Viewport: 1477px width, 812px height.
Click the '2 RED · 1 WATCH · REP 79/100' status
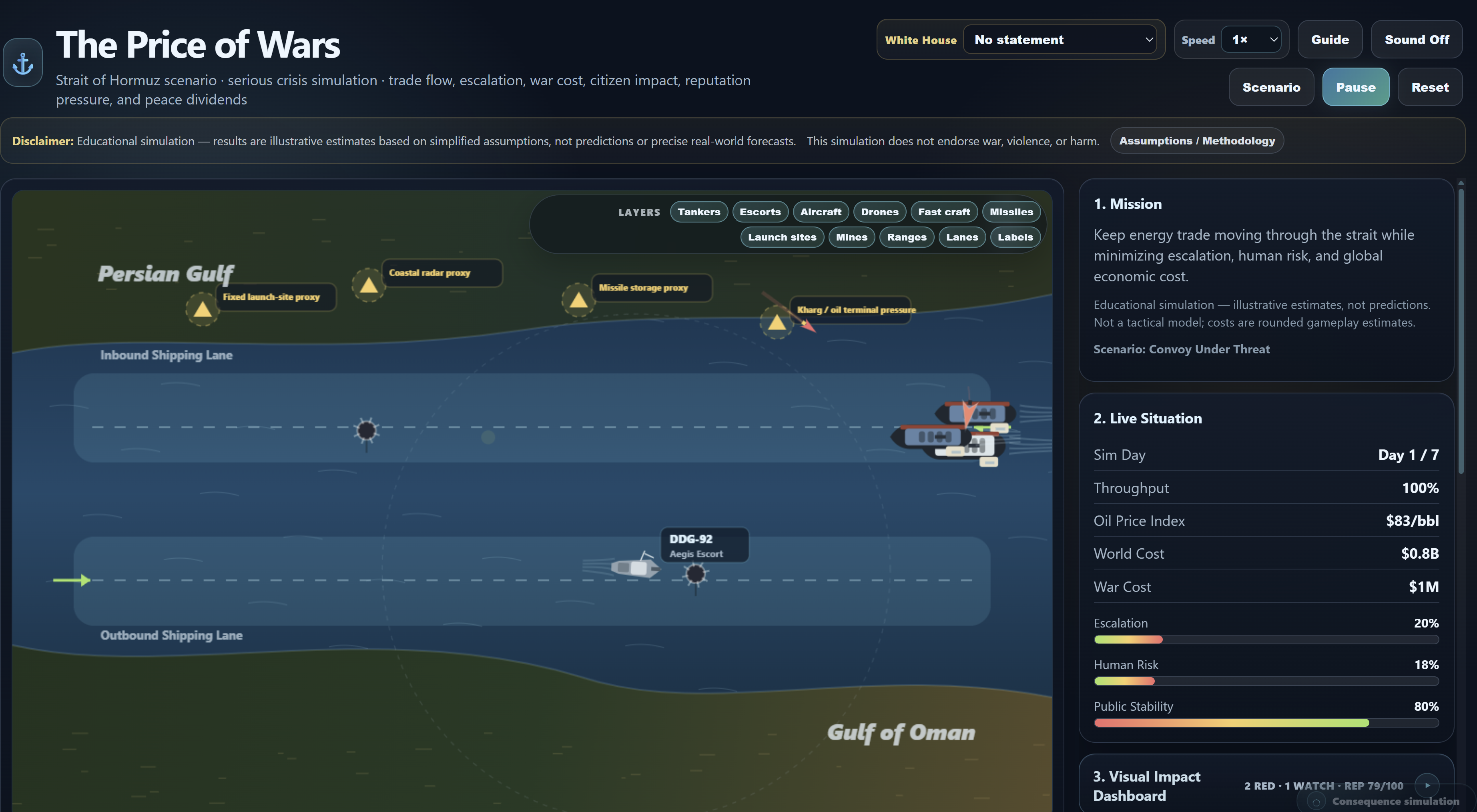[x=1323, y=786]
